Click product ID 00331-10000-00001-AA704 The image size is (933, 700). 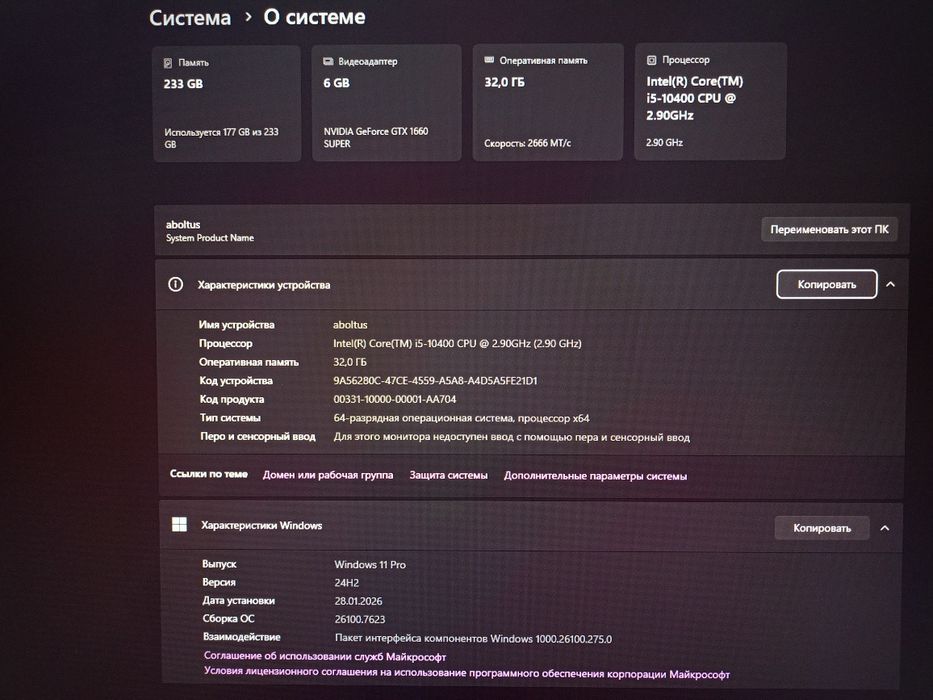pos(395,399)
